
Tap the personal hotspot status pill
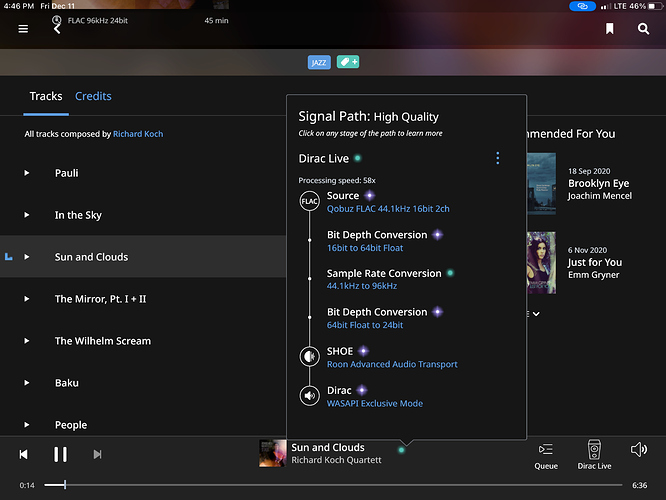coord(582,6)
